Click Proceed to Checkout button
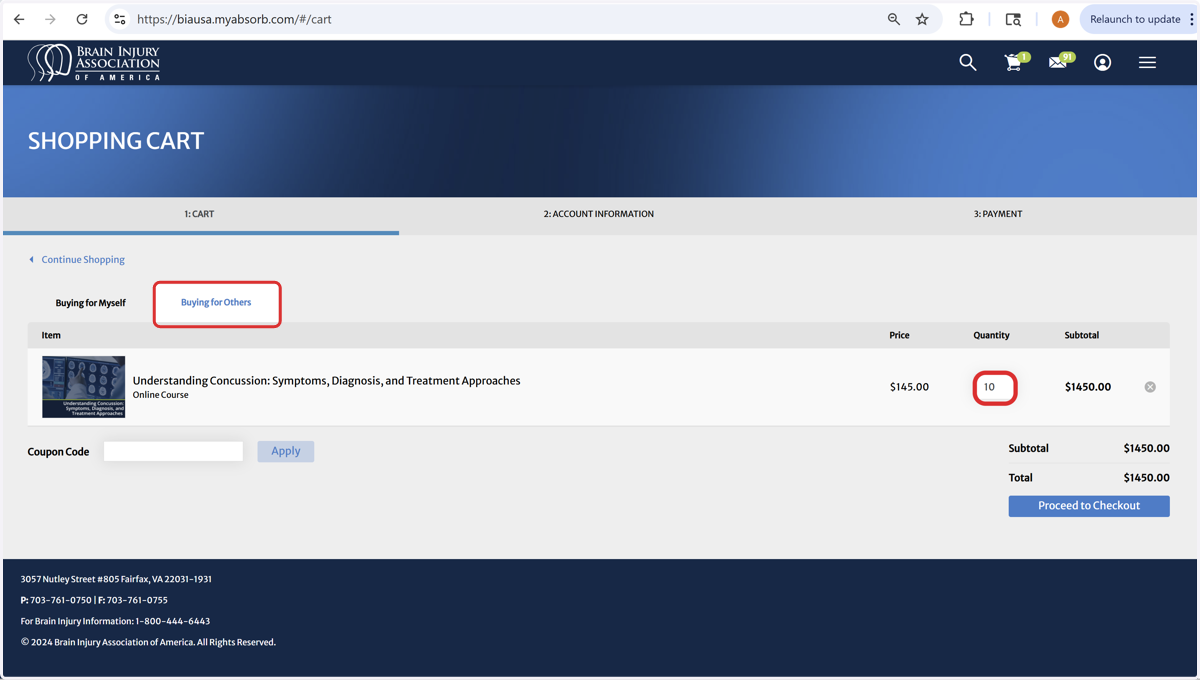1200x680 pixels. [1089, 506]
